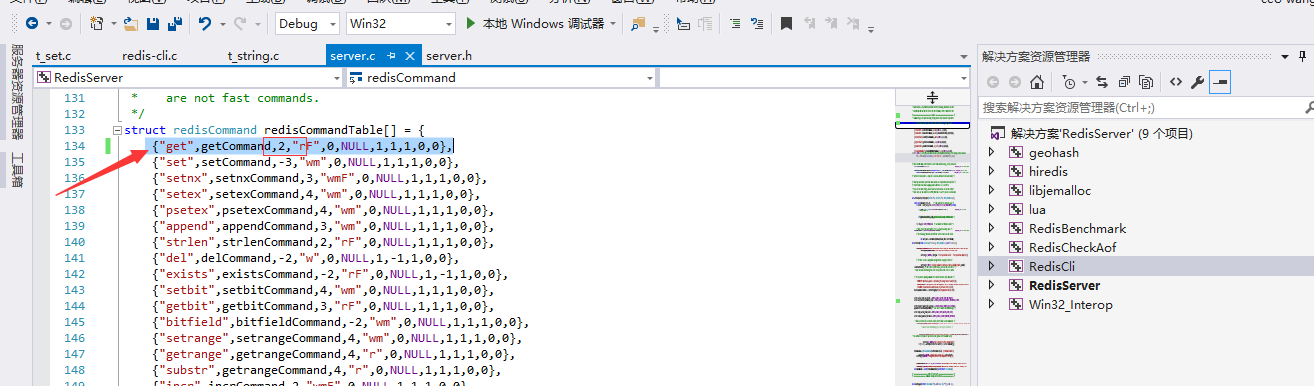Toggle a bookmark on the current line
The width and height of the screenshot is (1314, 386).
(787, 23)
